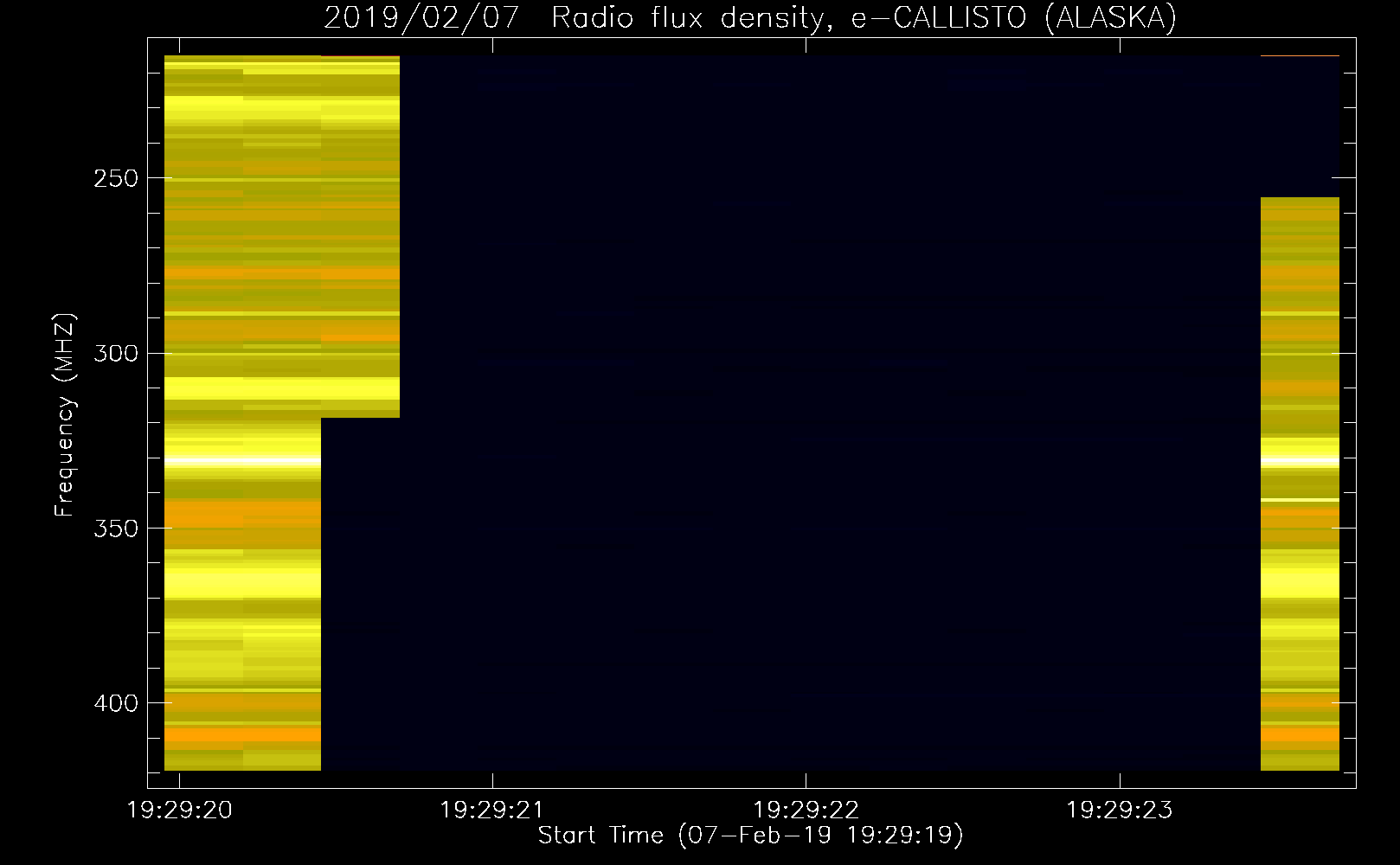The height and width of the screenshot is (865, 1400).
Task: Click the 'Start Time (07-Feb-19 19:29:19)' label
Action: pos(751,836)
